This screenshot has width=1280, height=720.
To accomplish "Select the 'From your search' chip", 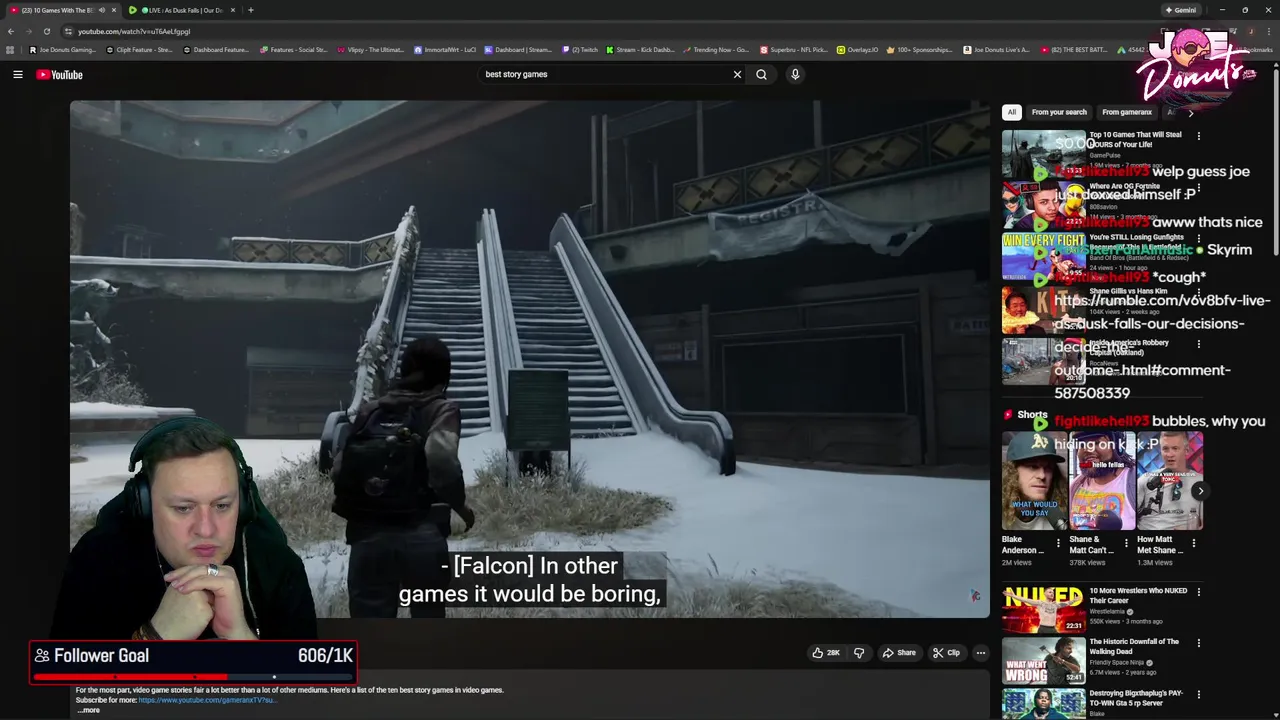I will (1059, 112).
